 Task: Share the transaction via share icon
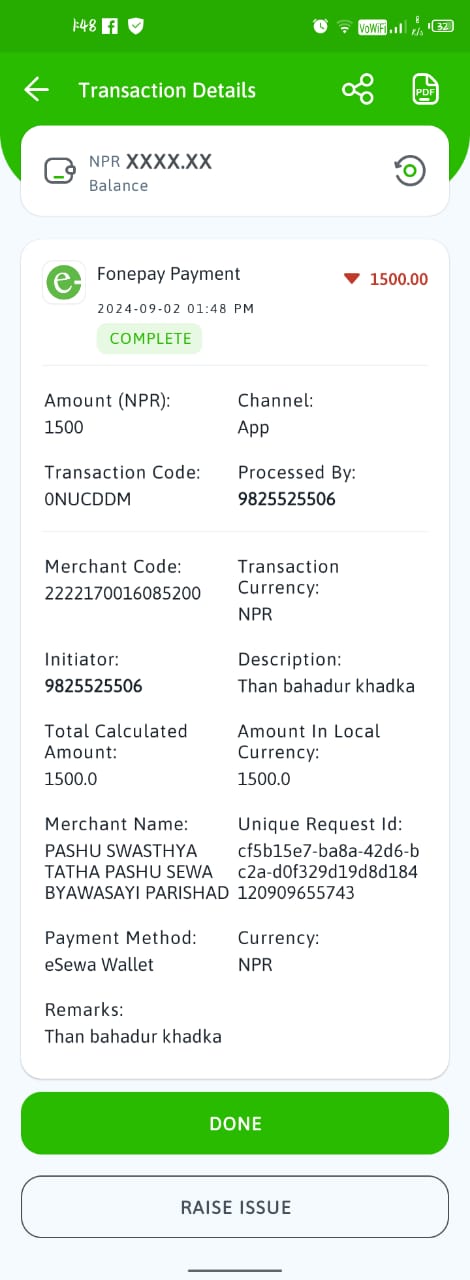click(357, 90)
